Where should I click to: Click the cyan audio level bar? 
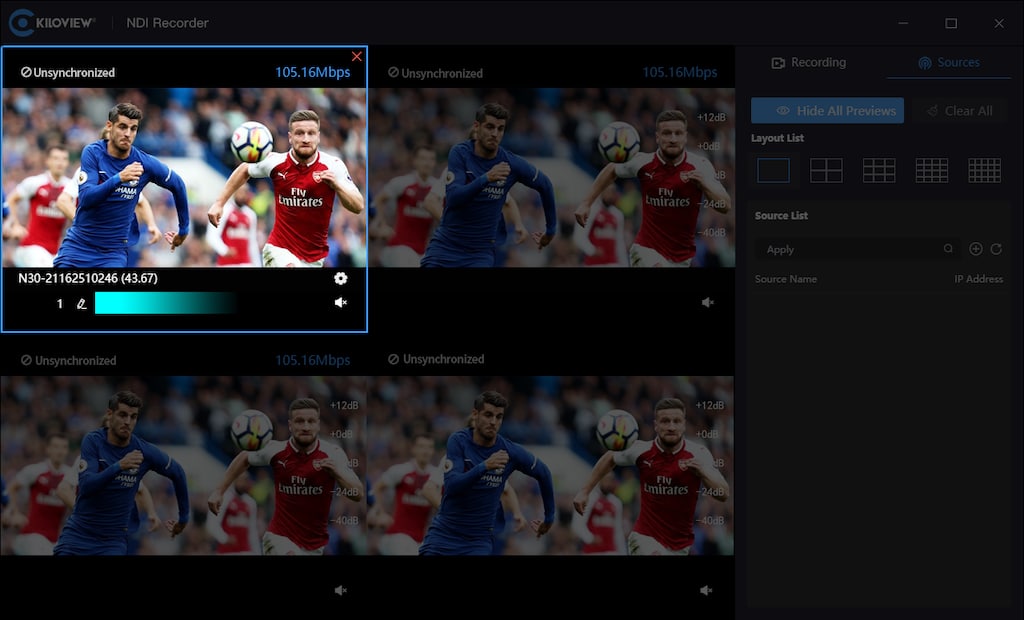click(x=165, y=303)
